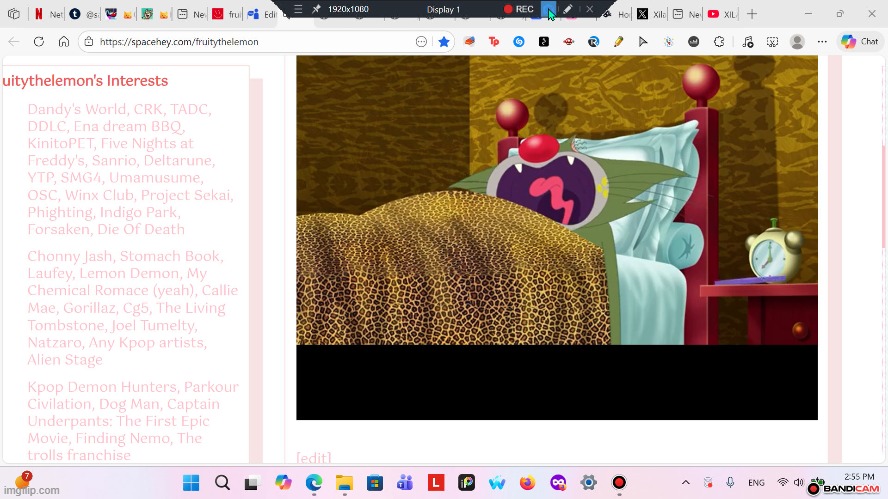
Task: Click the microphone tray icon
Action: [x=730, y=483]
